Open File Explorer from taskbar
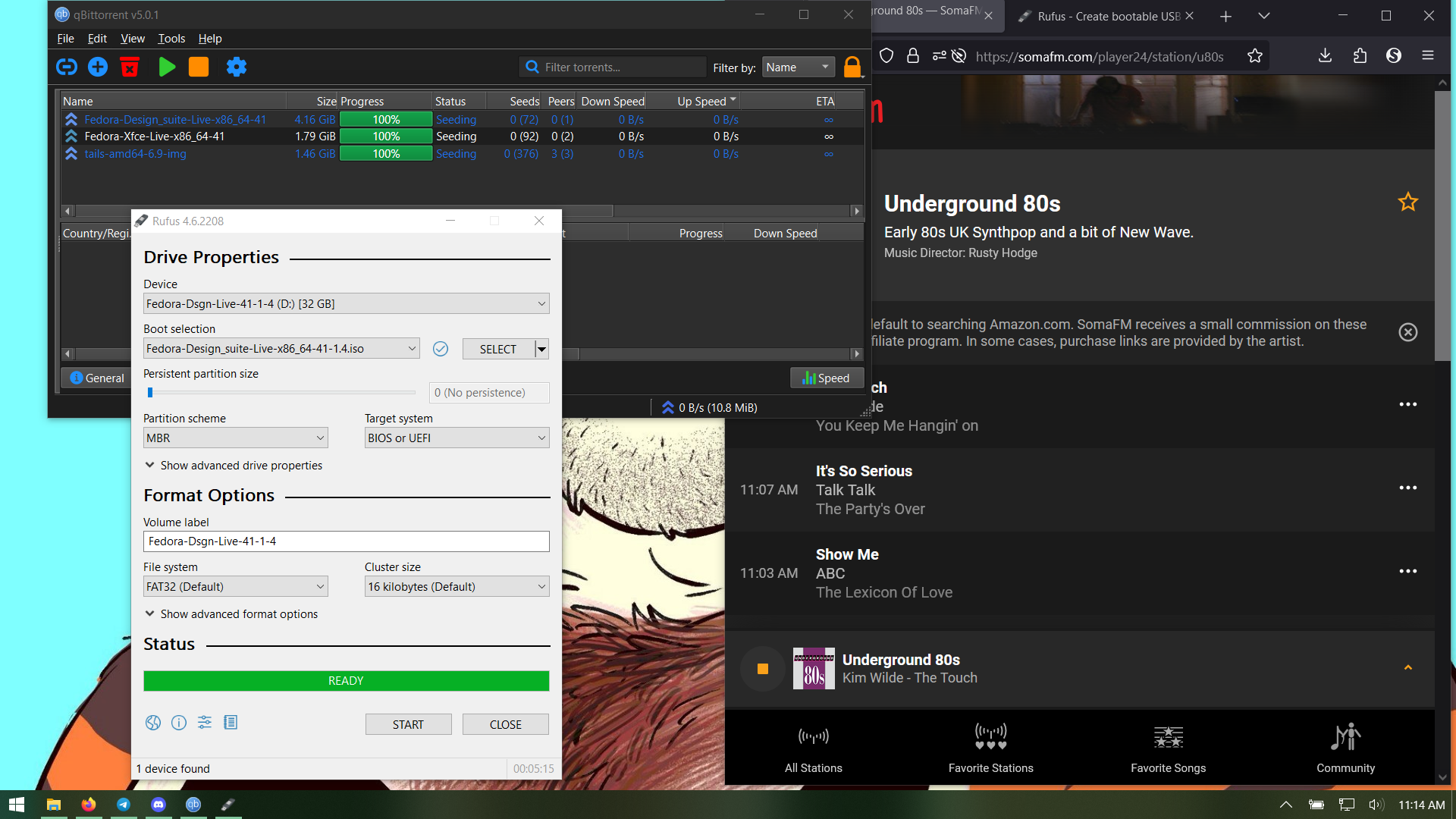Screen dimensions: 1456x819 pyautogui.click(x=53, y=805)
